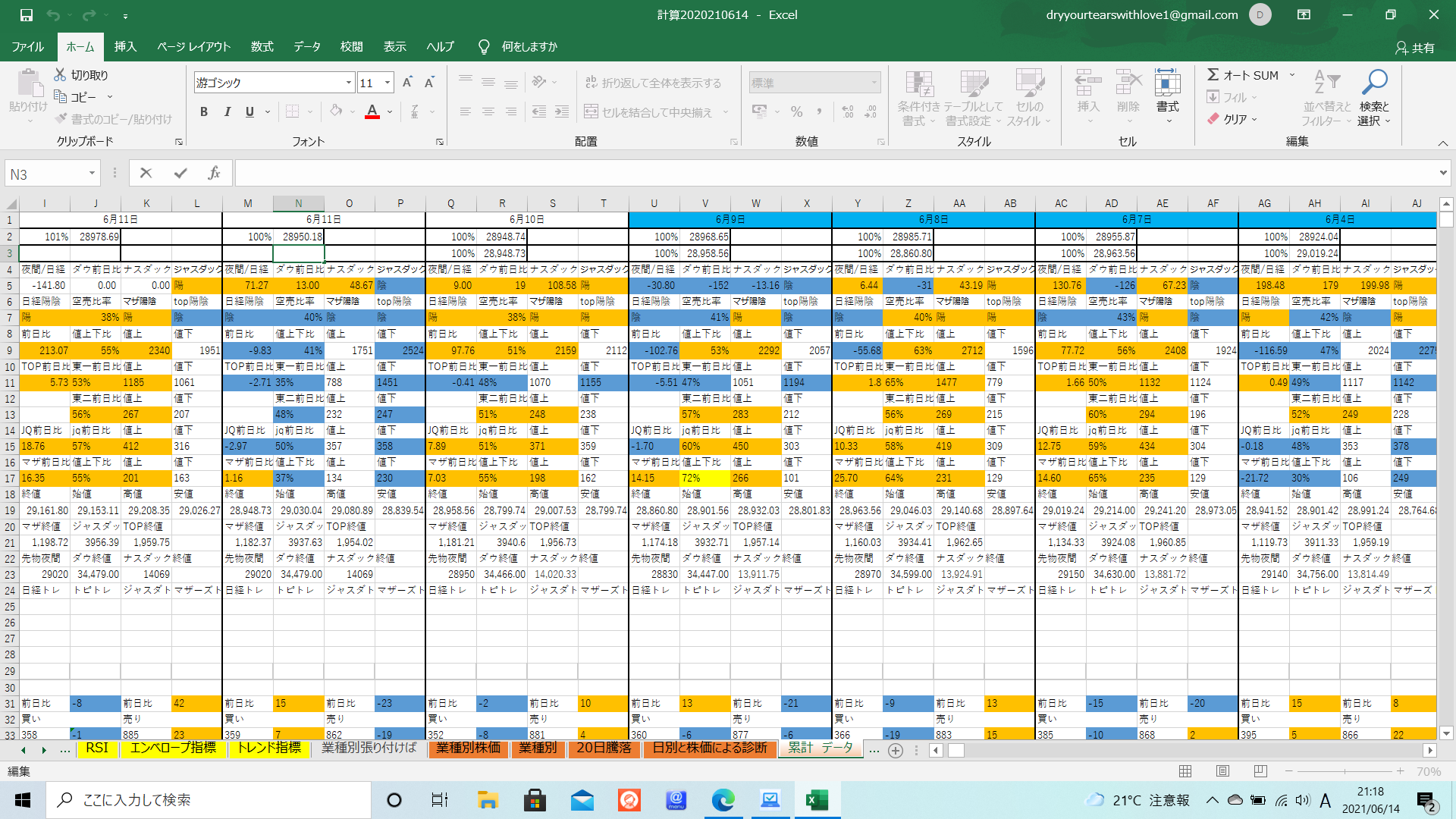Click the 共有 share button

1415,47
